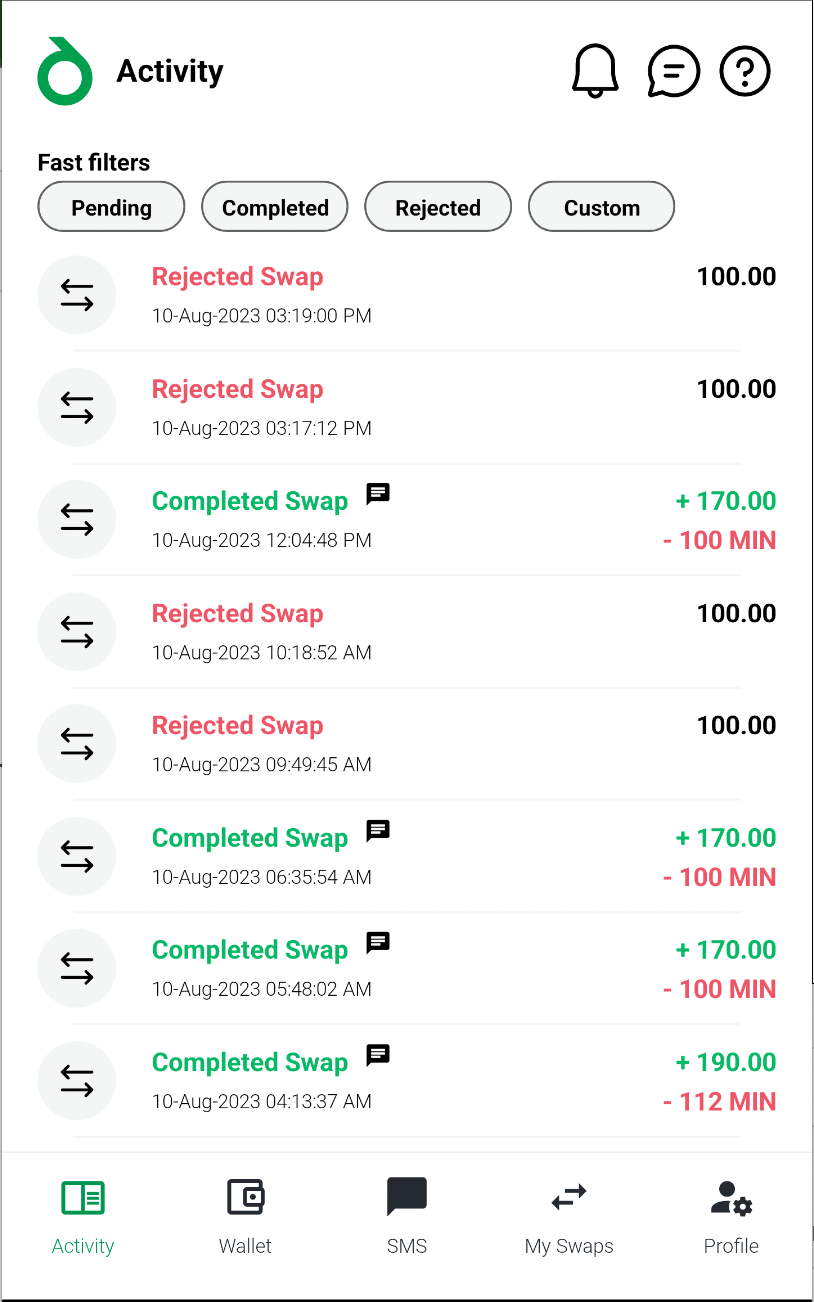Open the chat messages icon in header
The width and height of the screenshot is (814, 1302).
tap(673, 71)
